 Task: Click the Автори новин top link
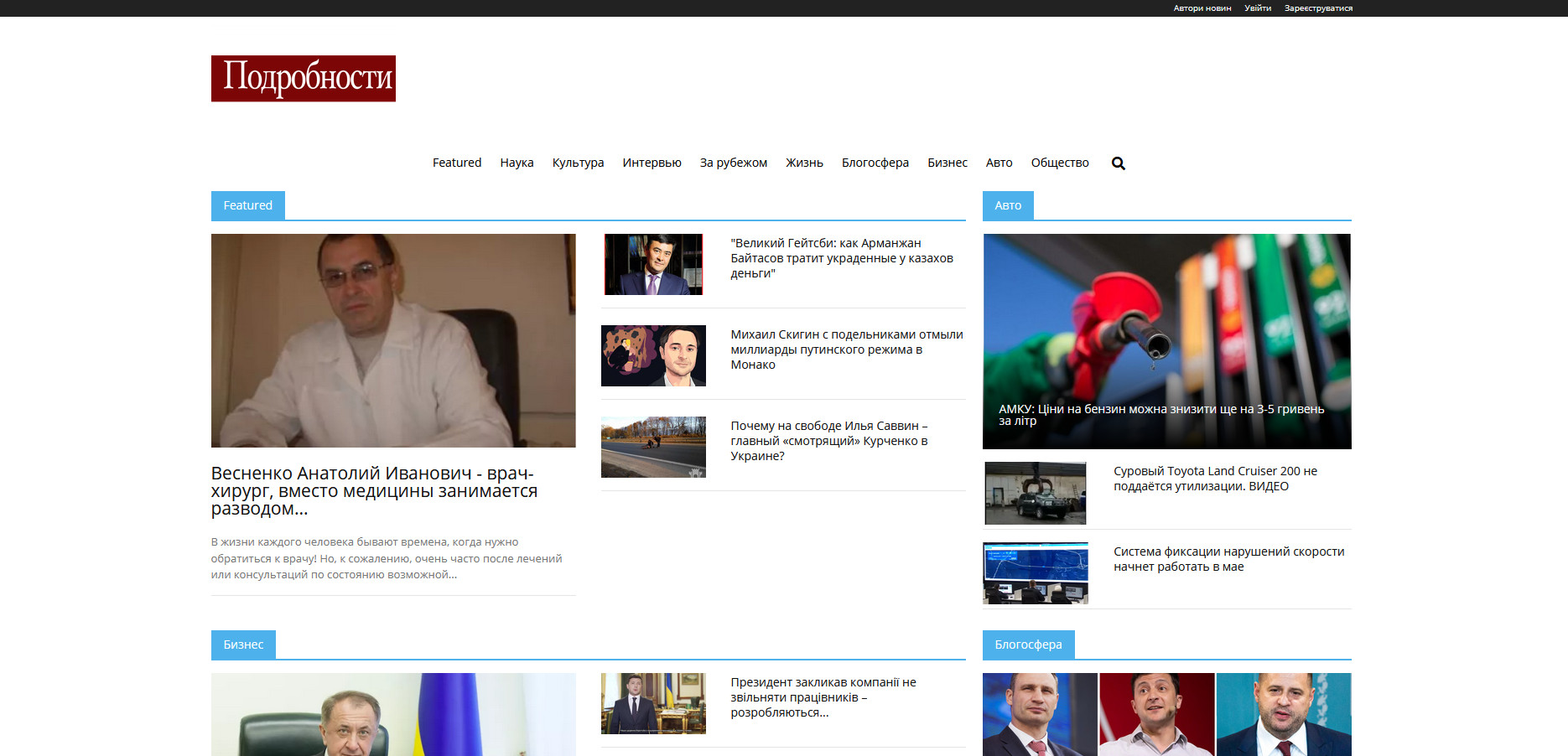click(x=1202, y=8)
